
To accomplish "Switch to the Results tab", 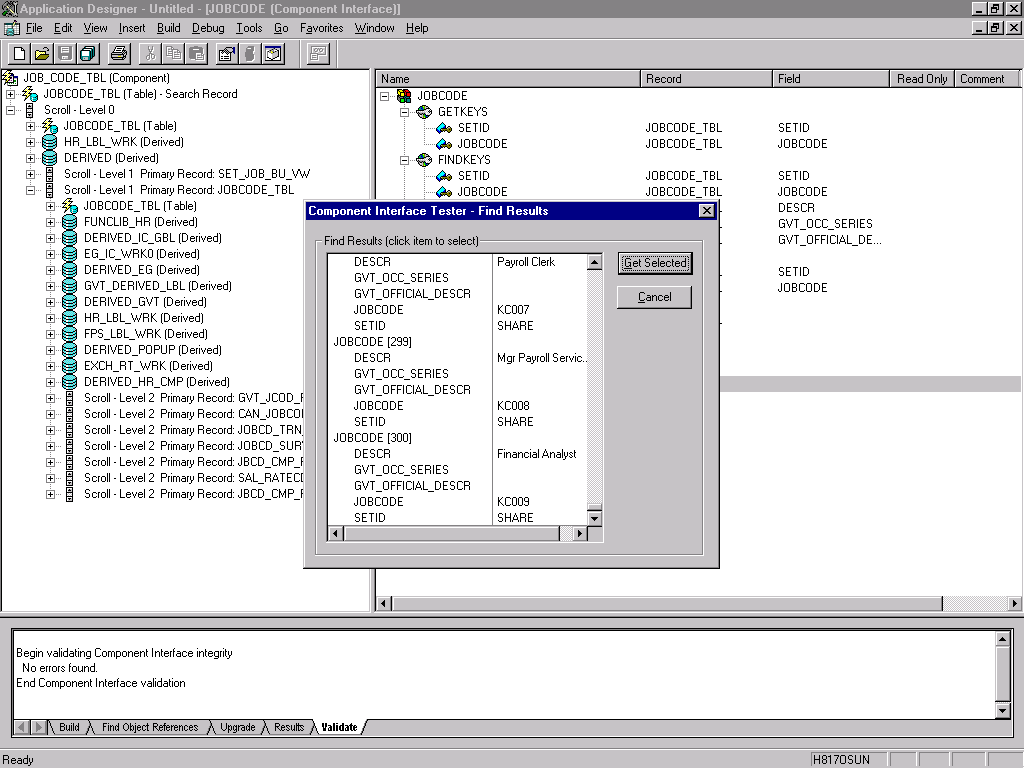I will pyautogui.click(x=288, y=728).
